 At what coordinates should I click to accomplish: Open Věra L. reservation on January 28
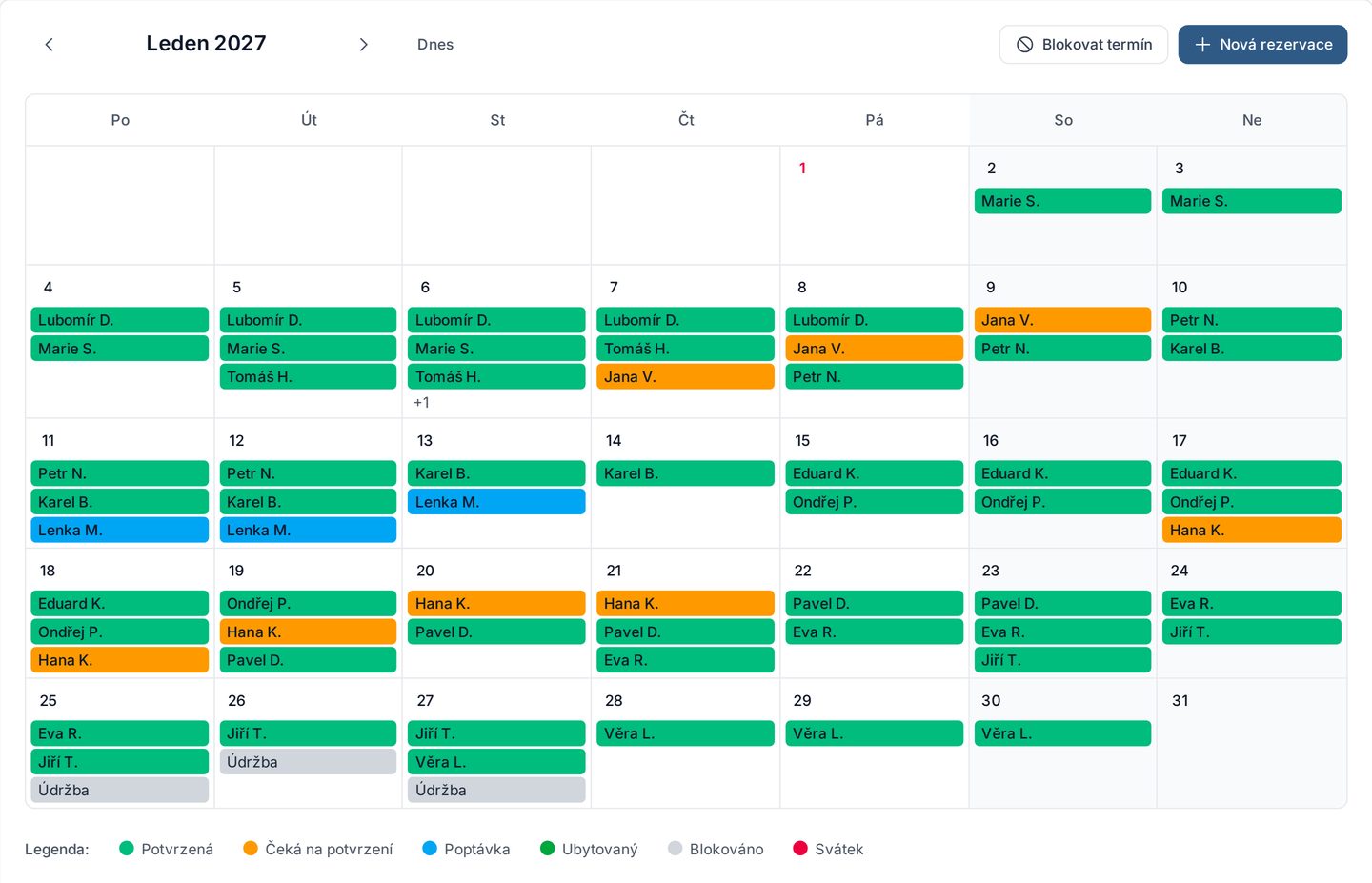[x=685, y=733]
